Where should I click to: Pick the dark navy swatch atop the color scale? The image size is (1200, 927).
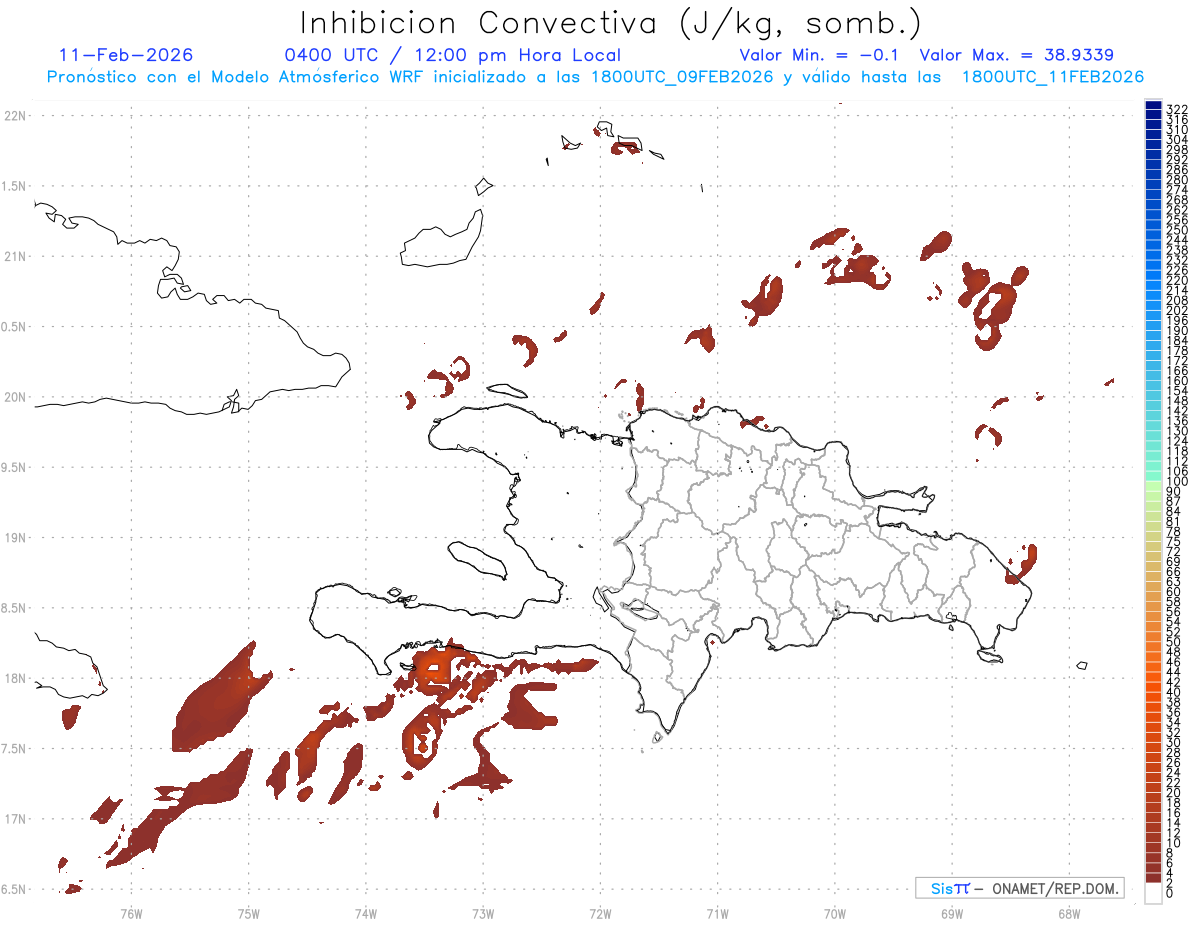coord(1153,105)
